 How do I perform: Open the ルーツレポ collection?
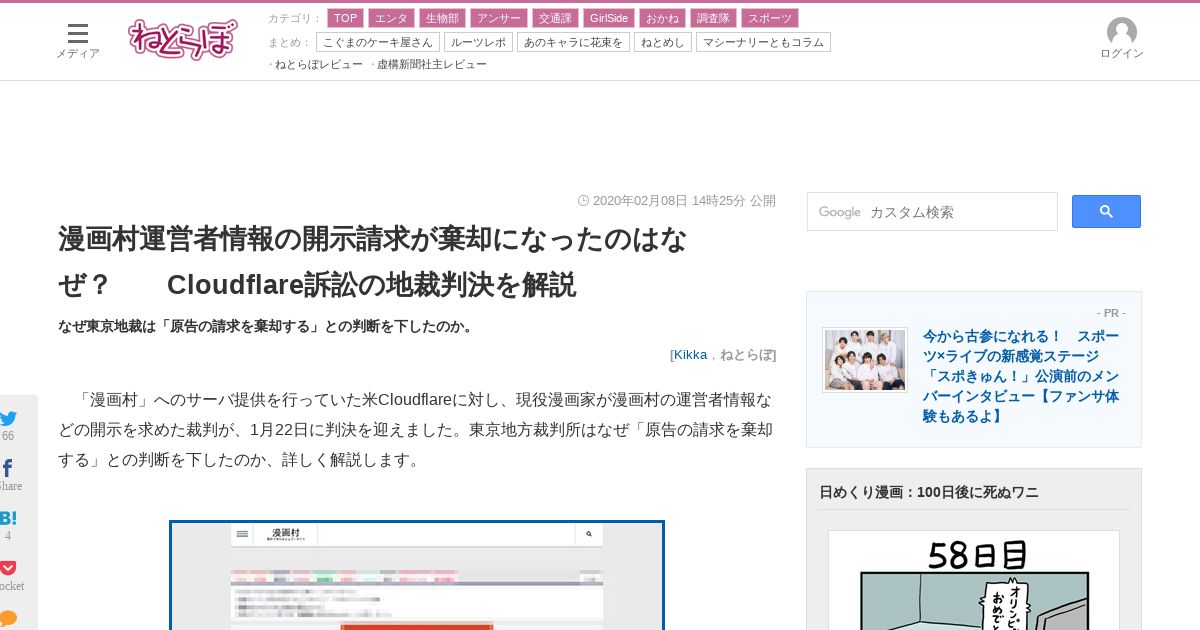(478, 42)
